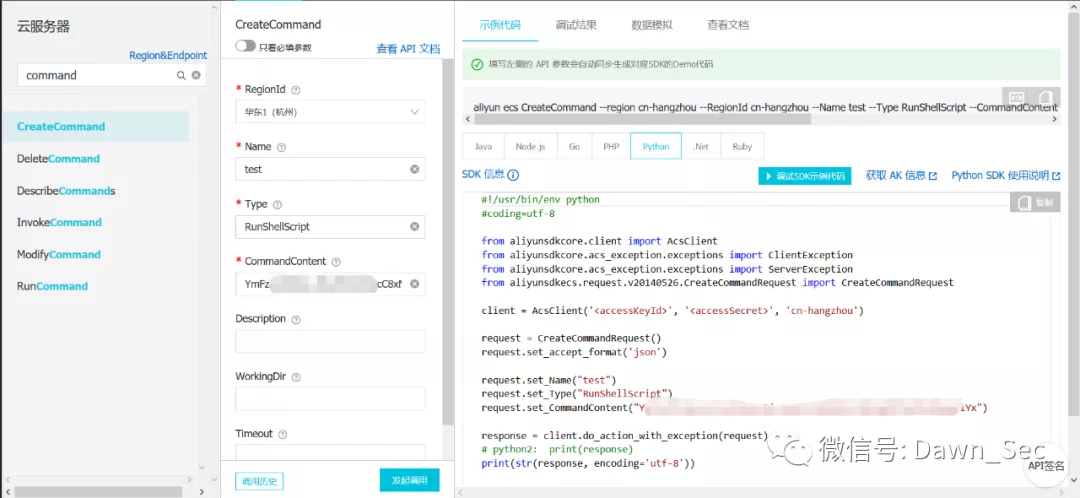Screen dimensions: 1080x498
Task: Switch to 调试结果 tab
Action: (x=576, y=25)
